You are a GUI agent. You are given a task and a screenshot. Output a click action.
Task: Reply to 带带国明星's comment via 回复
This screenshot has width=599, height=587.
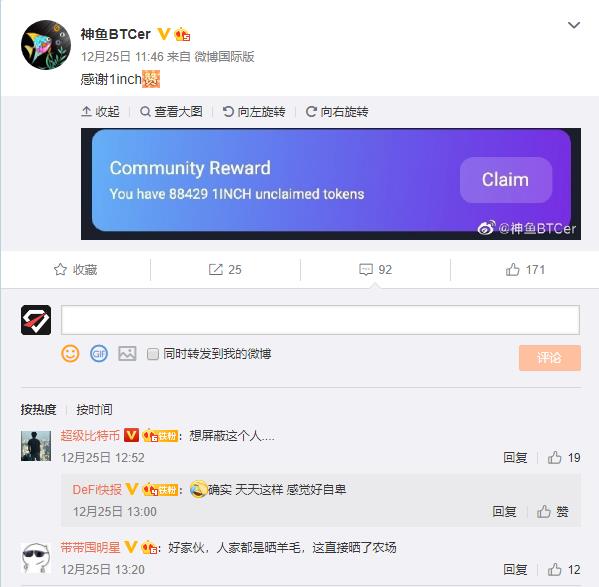515,569
